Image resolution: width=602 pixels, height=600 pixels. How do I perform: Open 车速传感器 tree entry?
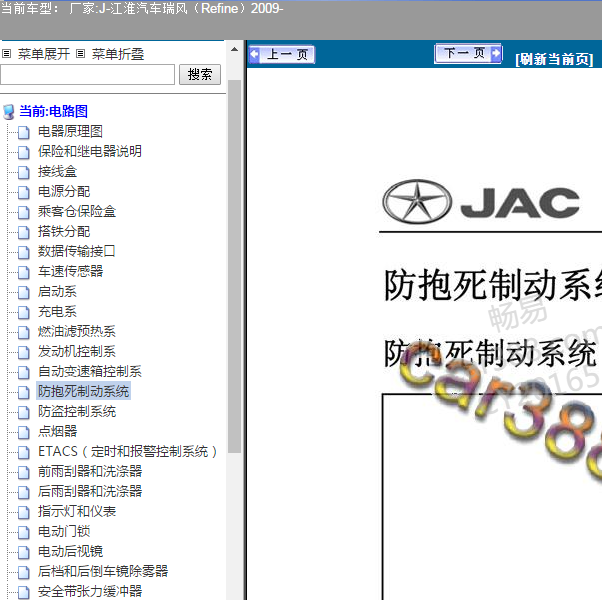pyautogui.click(x=70, y=271)
